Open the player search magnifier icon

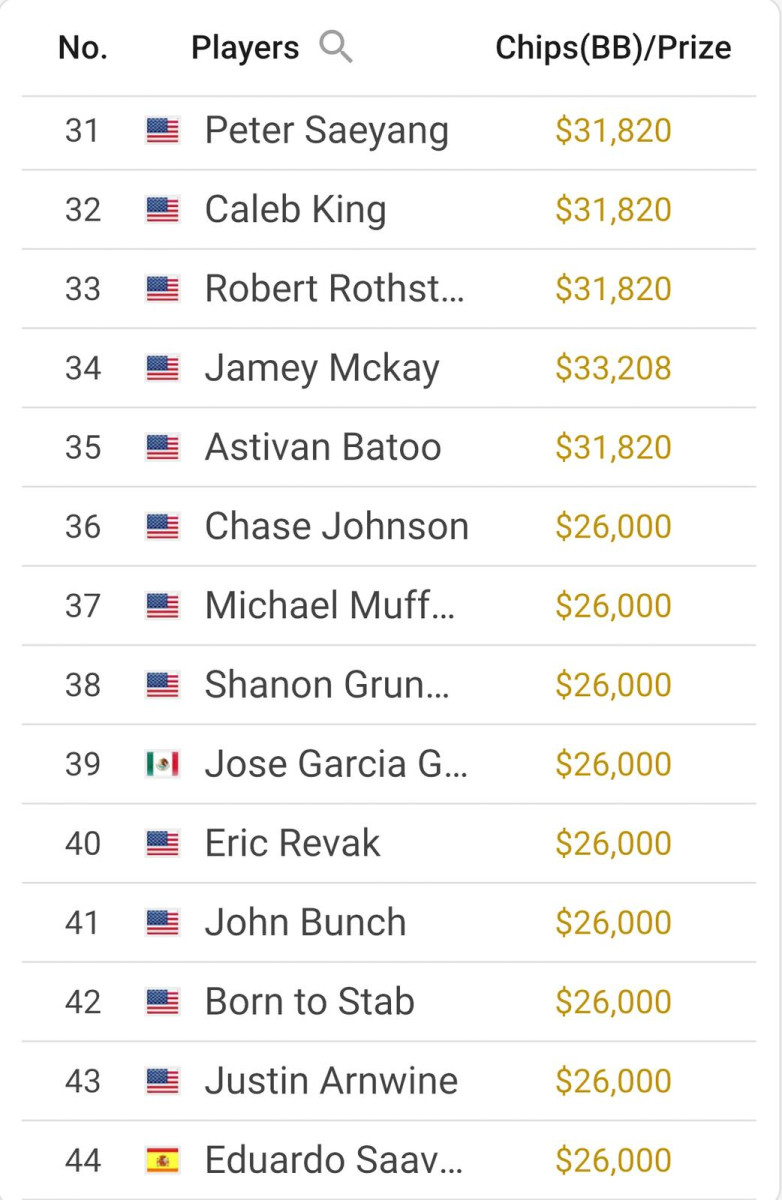(336, 47)
